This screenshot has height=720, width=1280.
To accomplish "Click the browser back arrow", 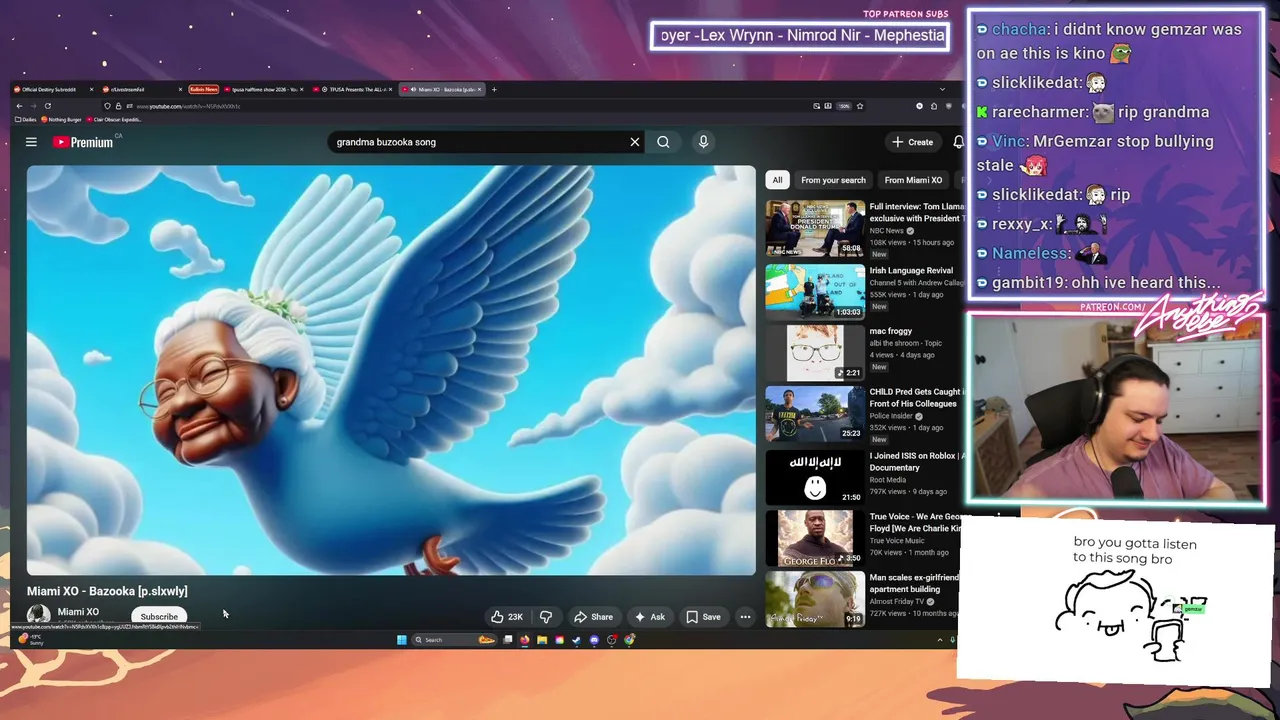I will click(x=19, y=106).
